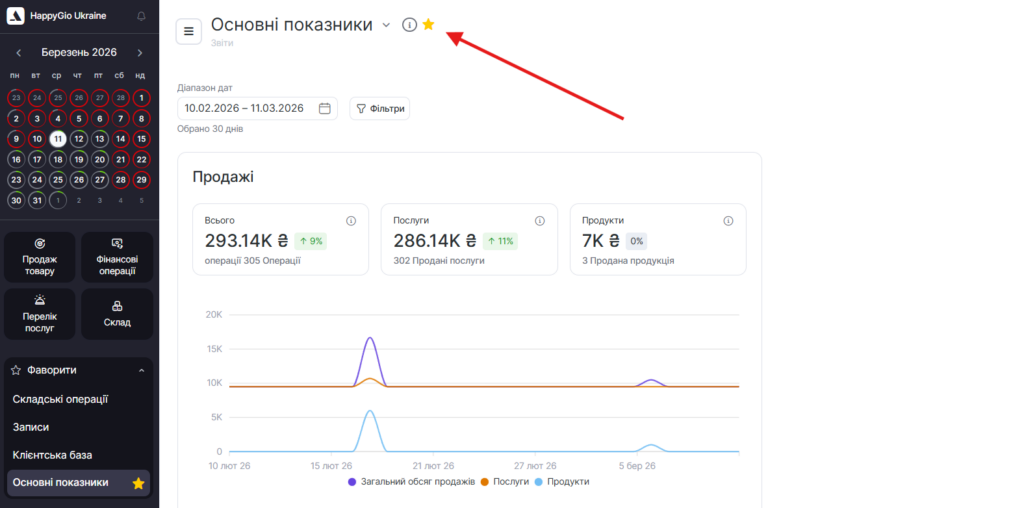
Task: Click the Продаж товару button
Action: pos(40,257)
